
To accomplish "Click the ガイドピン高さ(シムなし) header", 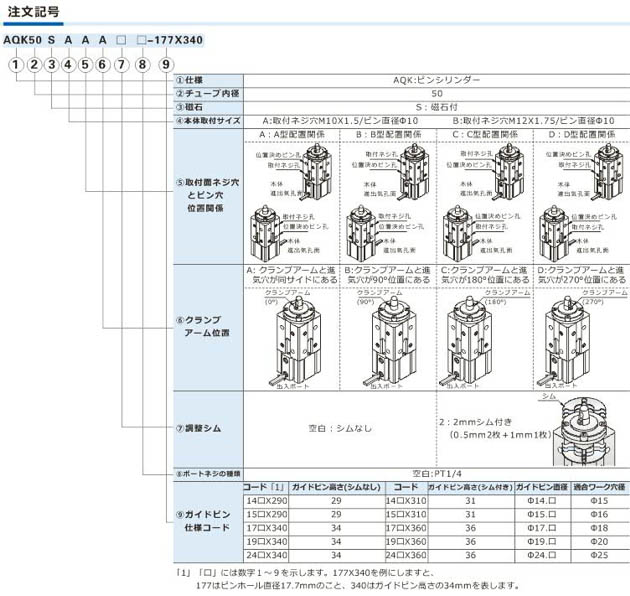I will click(x=336, y=487).
